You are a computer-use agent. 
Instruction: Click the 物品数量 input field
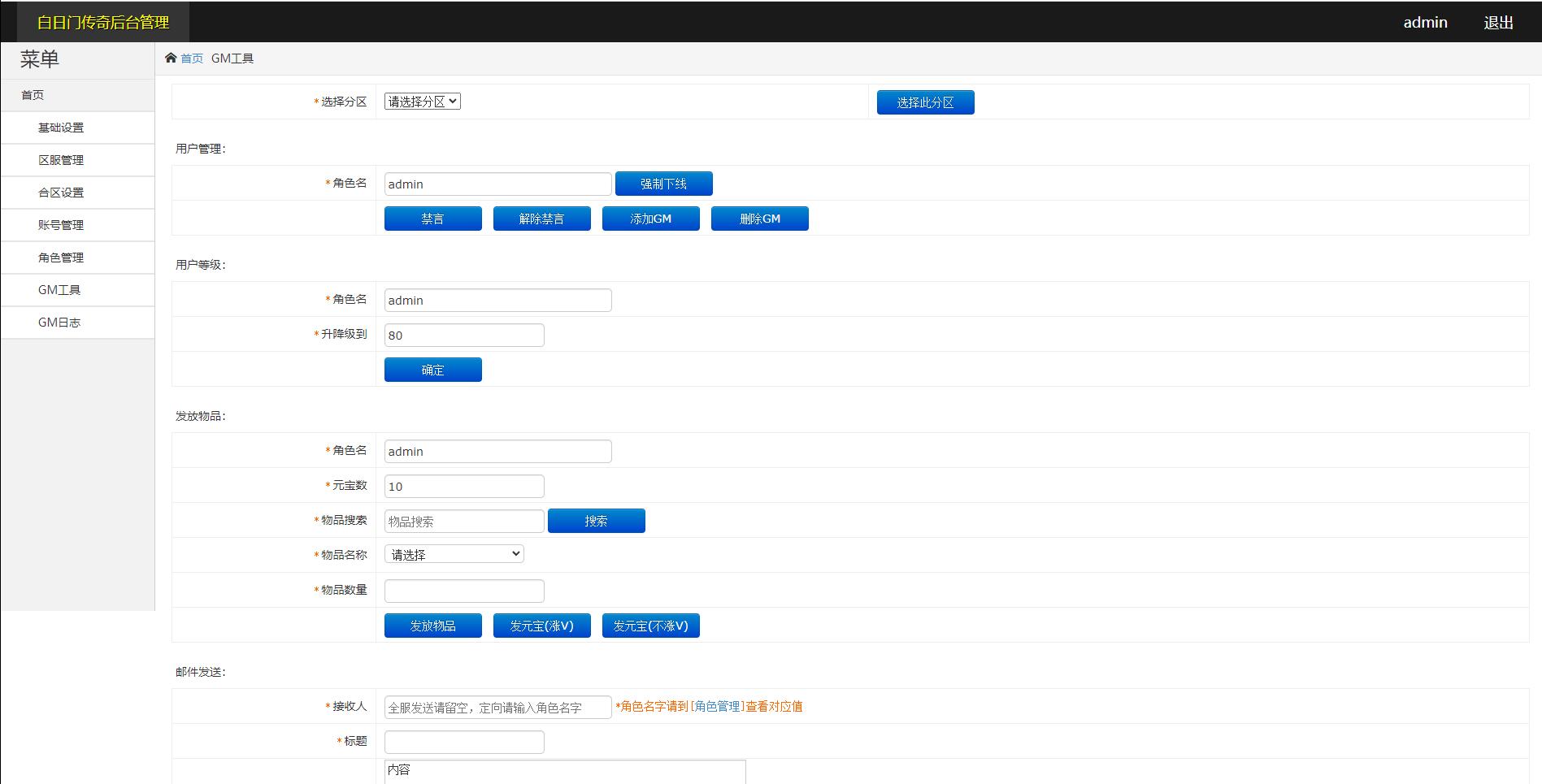tap(464, 590)
